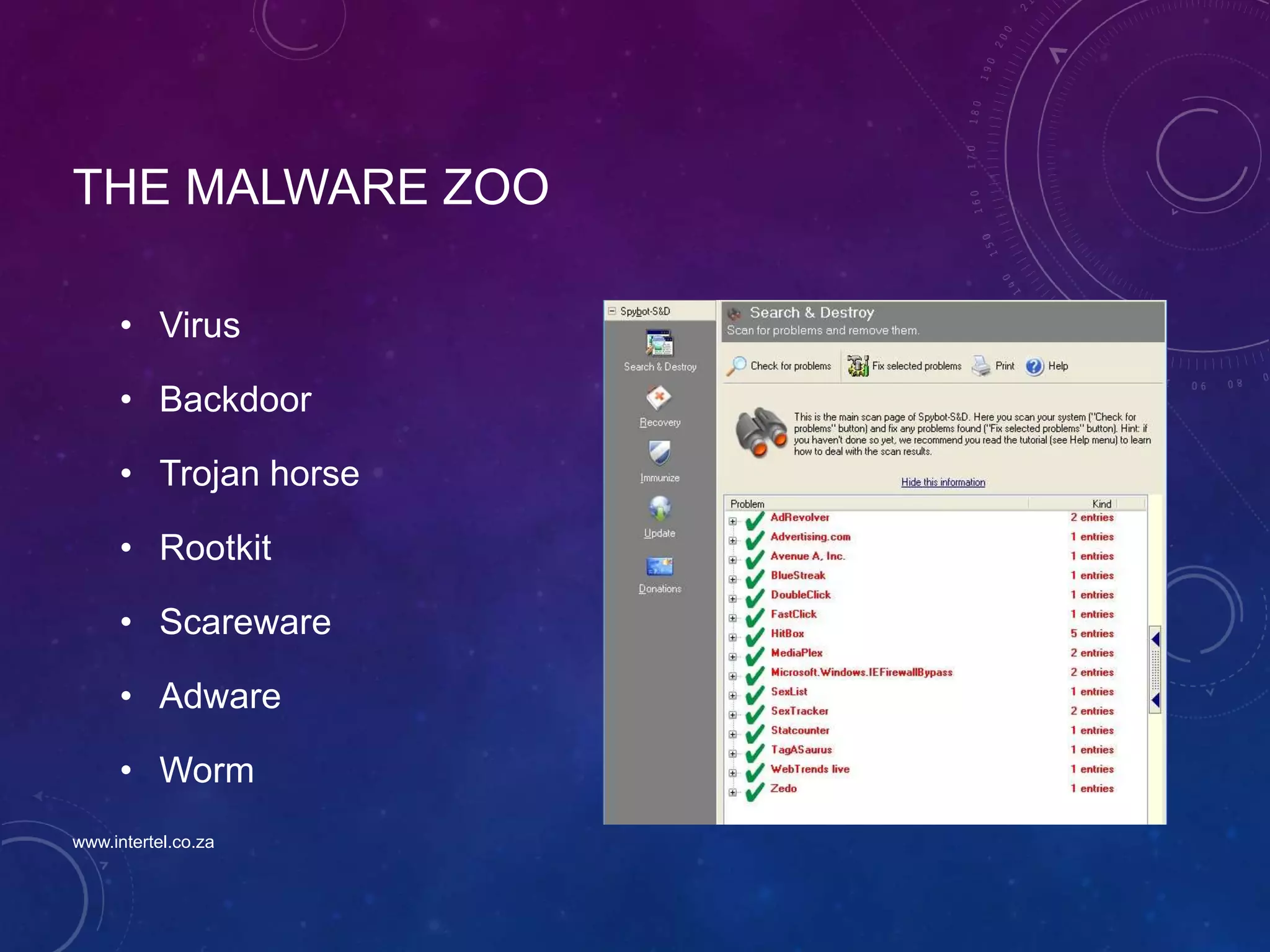Click the www.intertel.co.za footer text

click(143, 842)
